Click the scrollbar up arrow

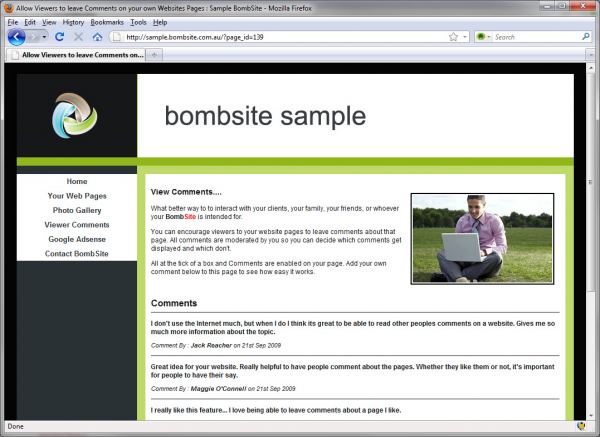[x=591, y=68]
